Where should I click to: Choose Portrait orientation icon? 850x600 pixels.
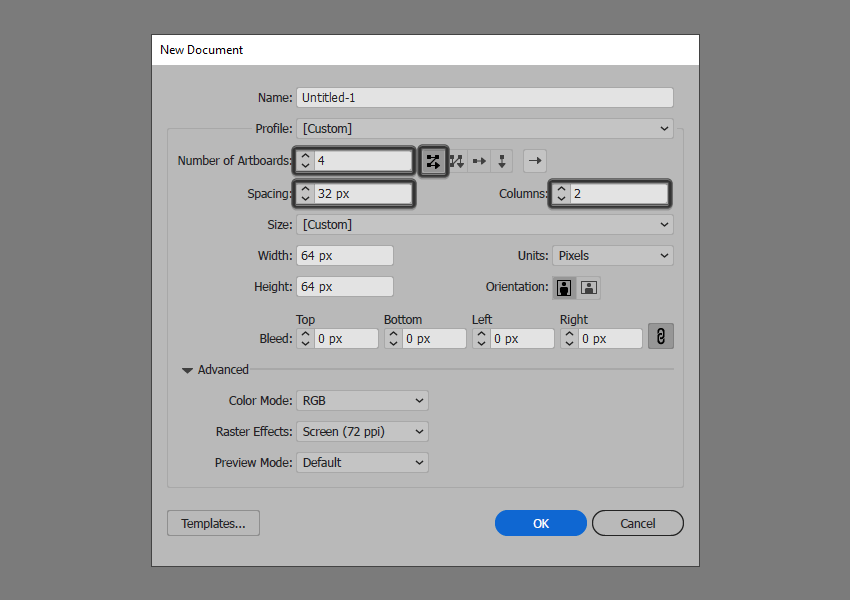tap(564, 287)
